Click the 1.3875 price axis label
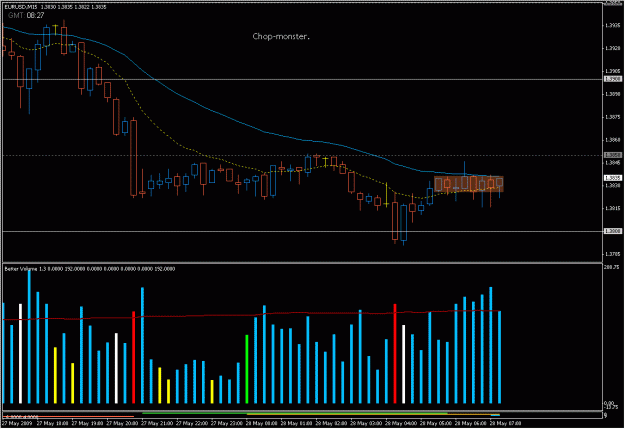Viewport: 625px width, 429px height. pos(613,117)
